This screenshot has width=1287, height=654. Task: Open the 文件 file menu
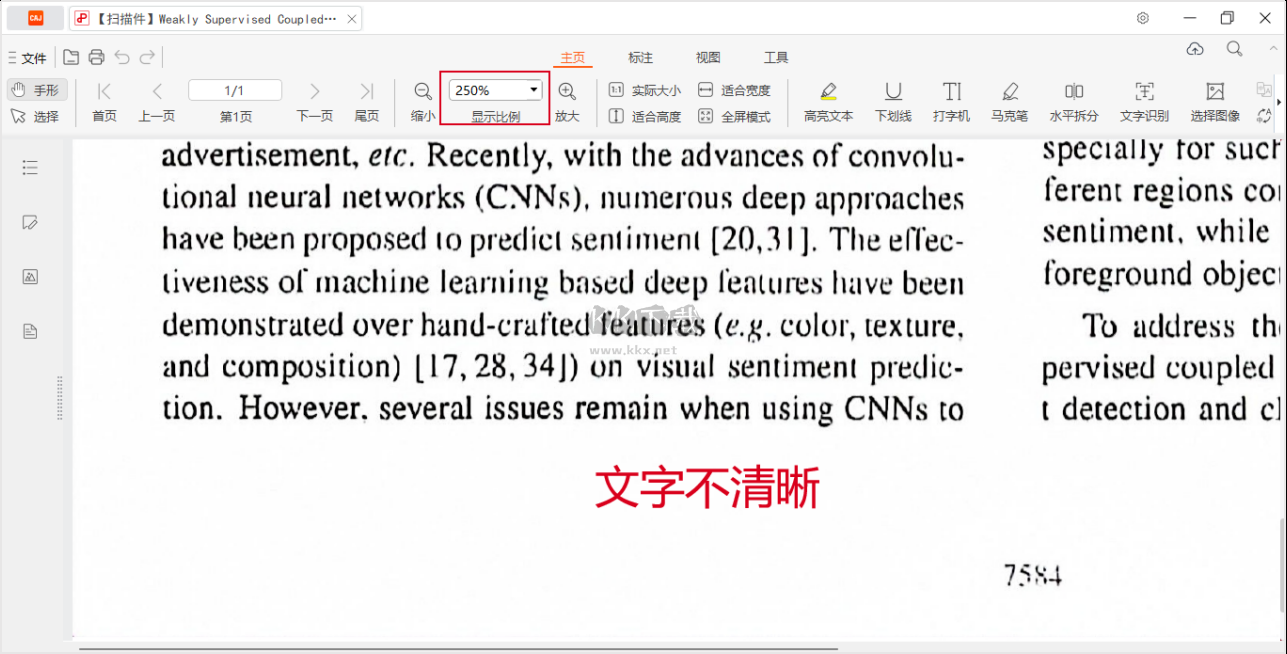pyautogui.click(x=27, y=58)
